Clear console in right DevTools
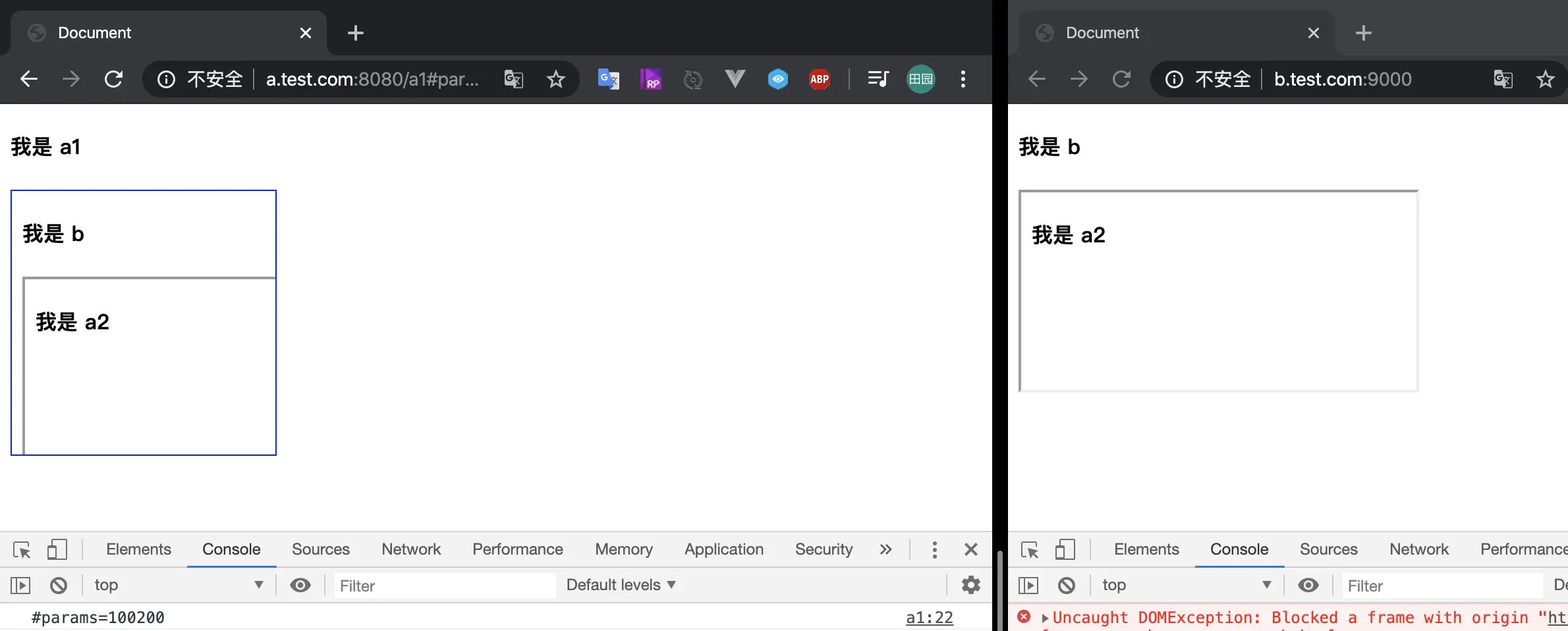The height and width of the screenshot is (631, 1568). click(x=1067, y=585)
